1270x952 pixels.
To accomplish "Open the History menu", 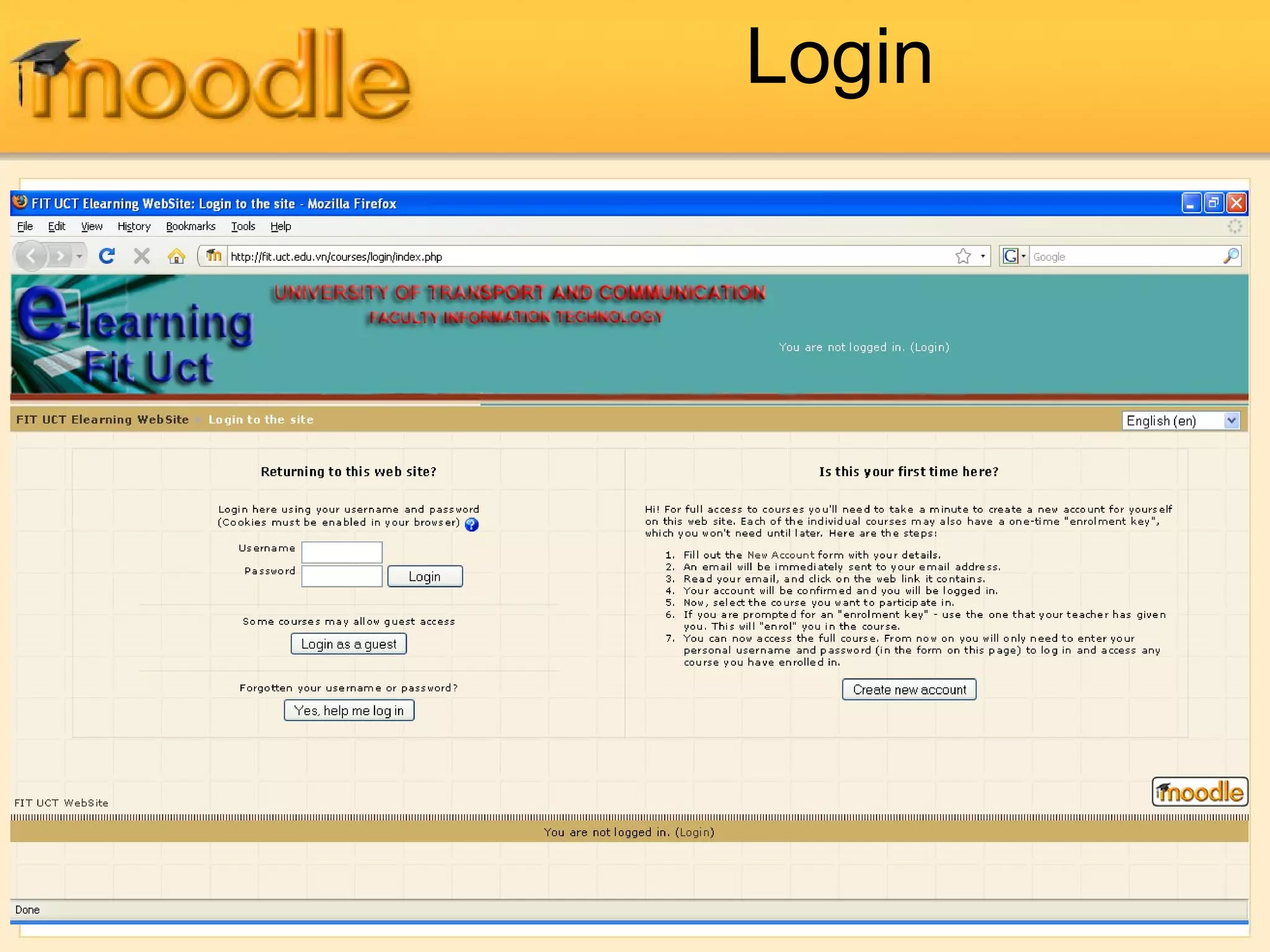I will click(x=134, y=226).
